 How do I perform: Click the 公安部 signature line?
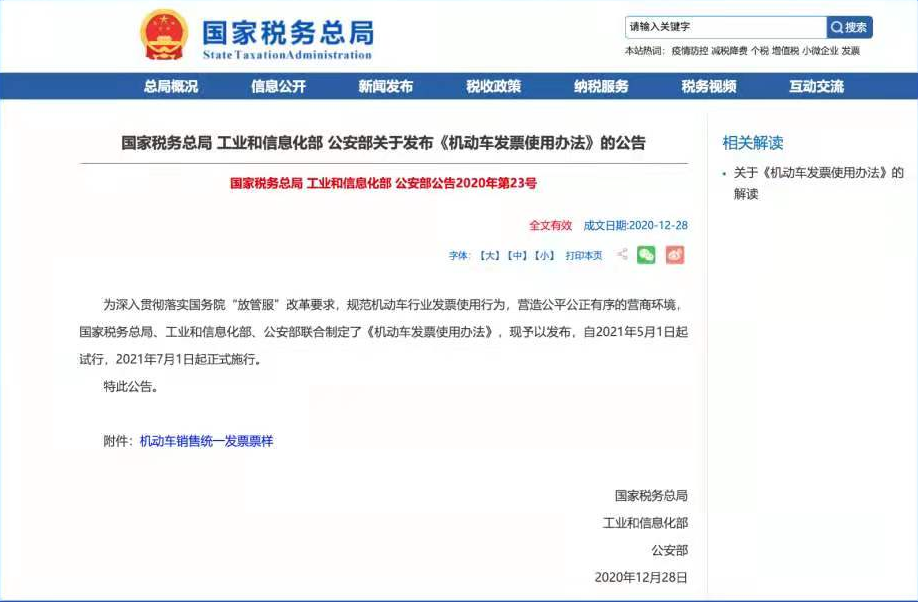(x=670, y=550)
